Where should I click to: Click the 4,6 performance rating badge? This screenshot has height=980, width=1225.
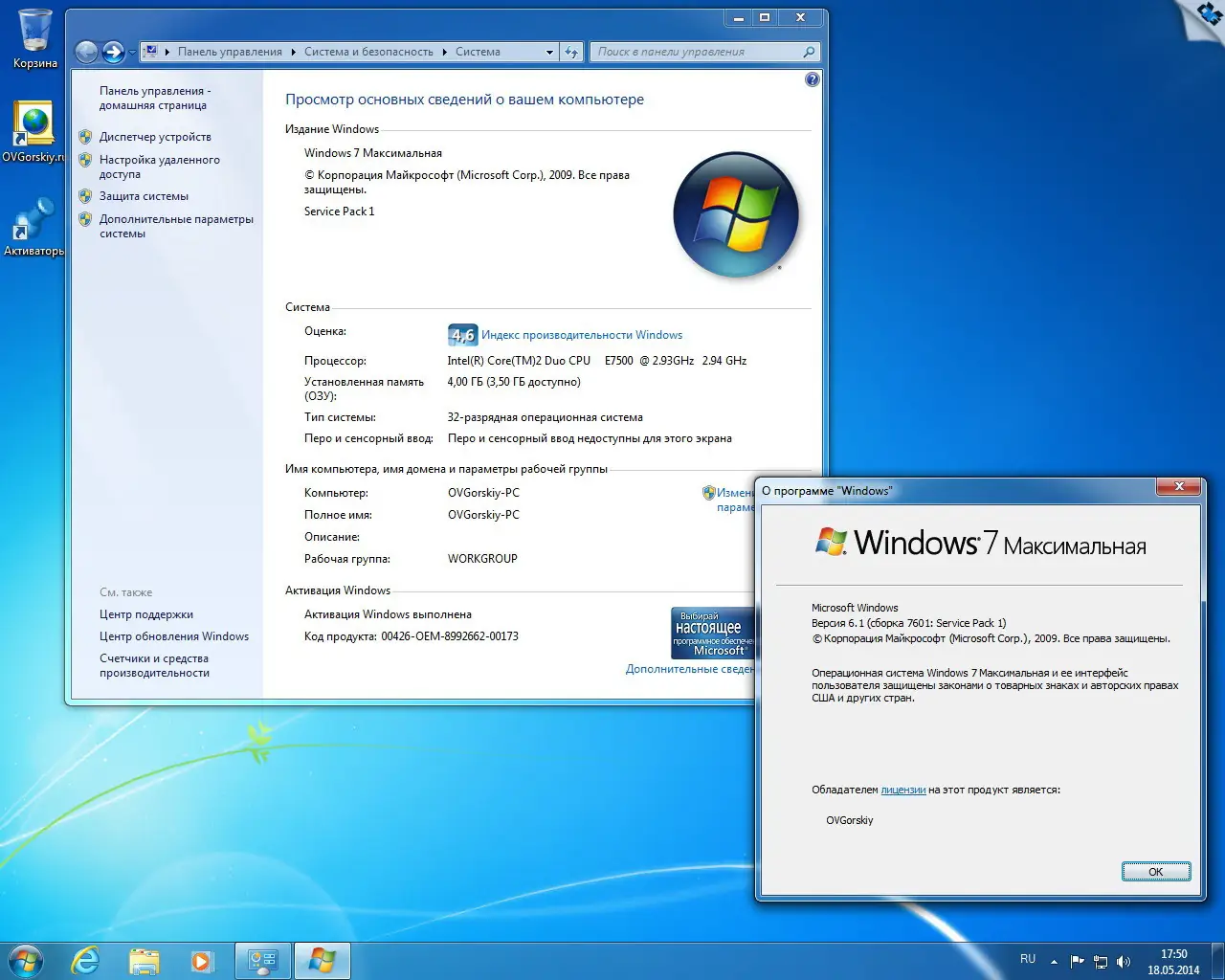tap(462, 335)
